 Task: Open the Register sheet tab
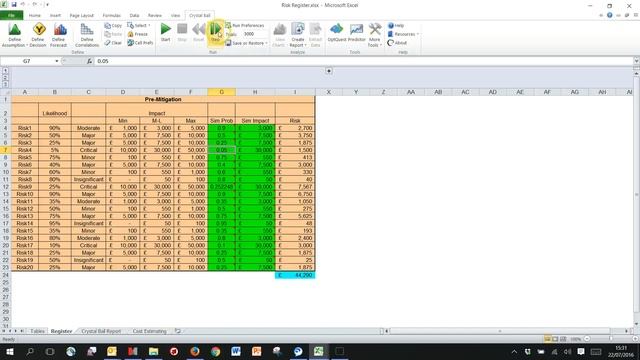[61, 331]
